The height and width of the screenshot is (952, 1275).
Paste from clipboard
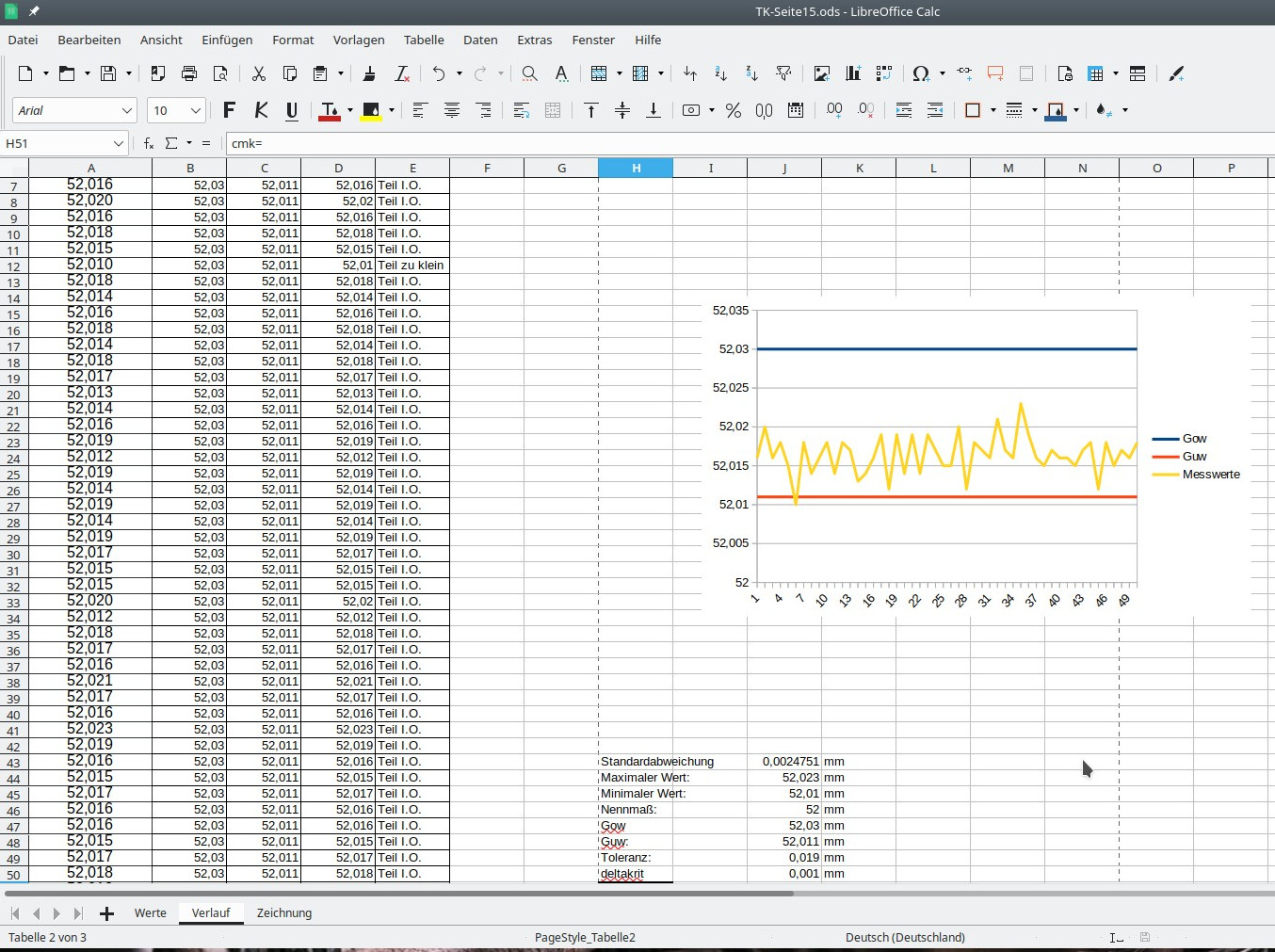[x=320, y=73]
